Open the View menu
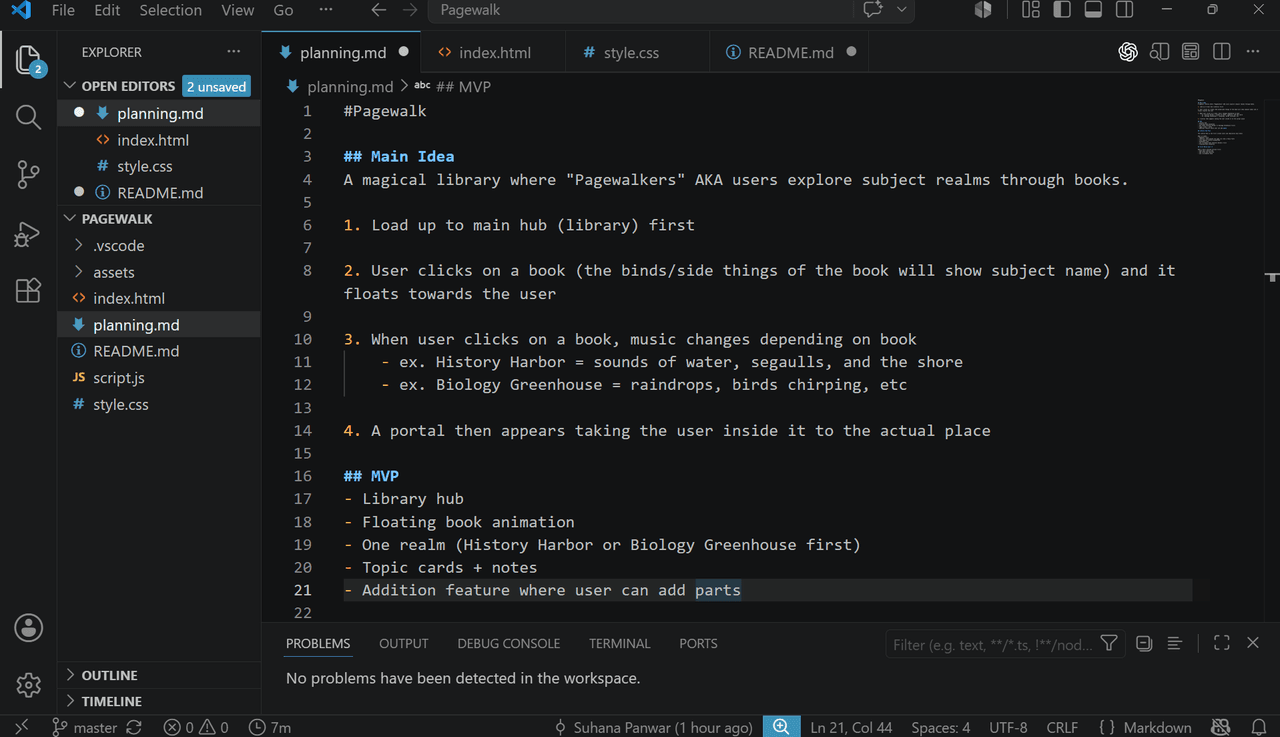This screenshot has width=1280, height=737. (237, 10)
